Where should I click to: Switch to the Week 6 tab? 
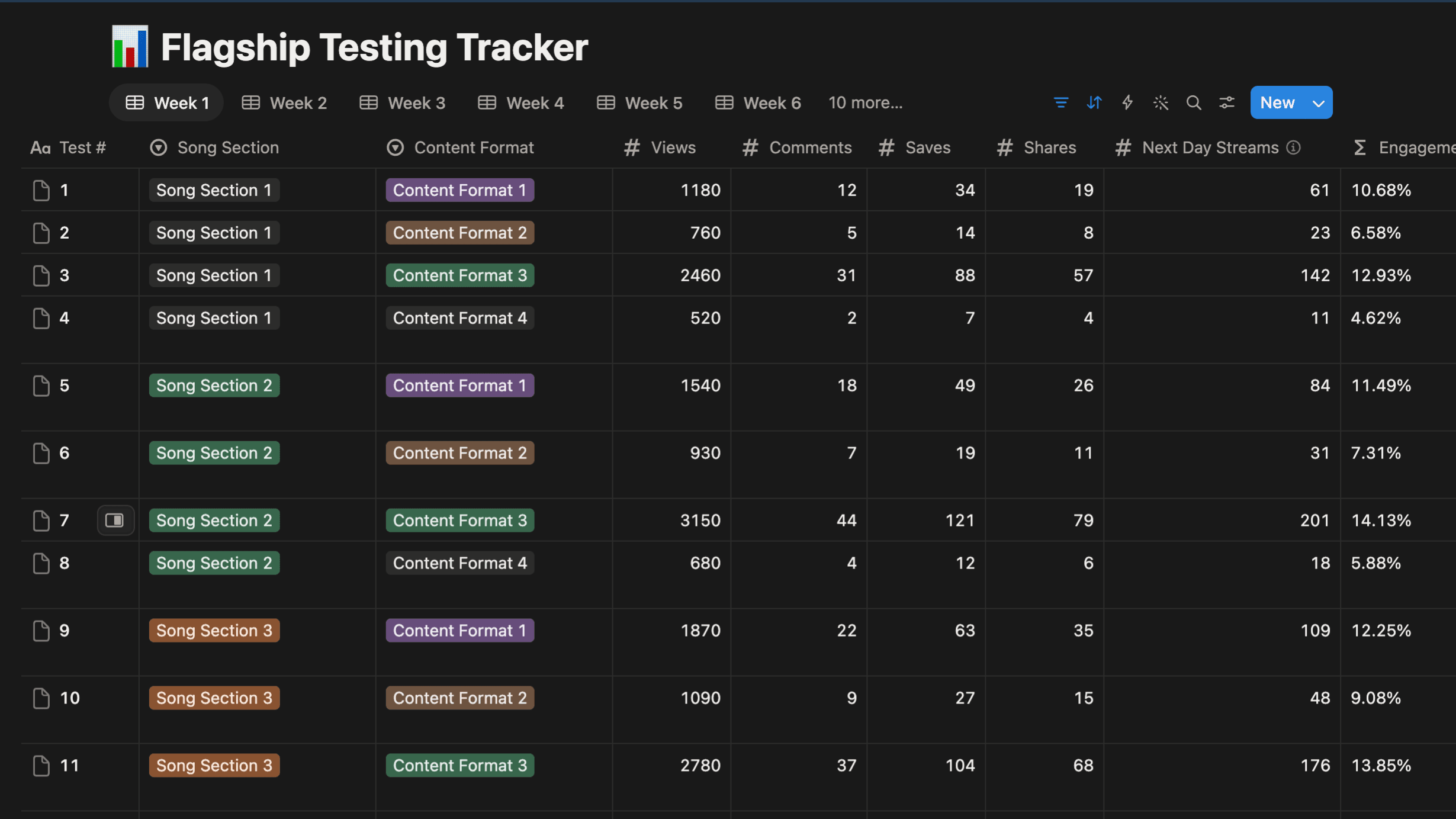coord(758,103)
